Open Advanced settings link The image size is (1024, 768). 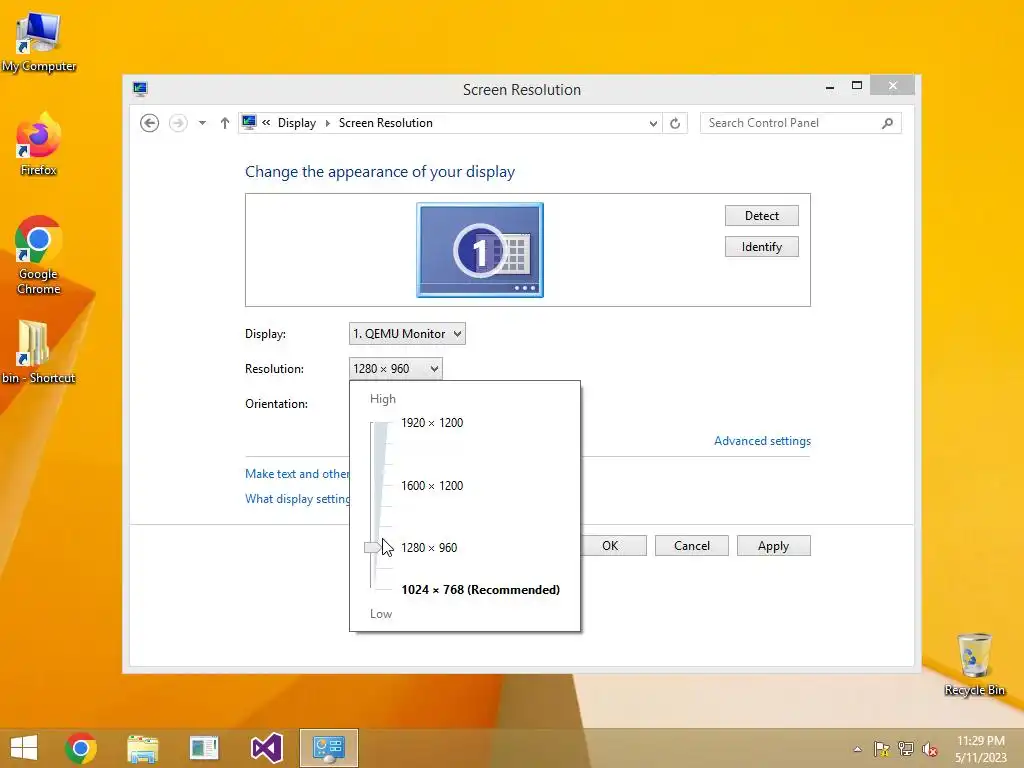click(762, 441)
